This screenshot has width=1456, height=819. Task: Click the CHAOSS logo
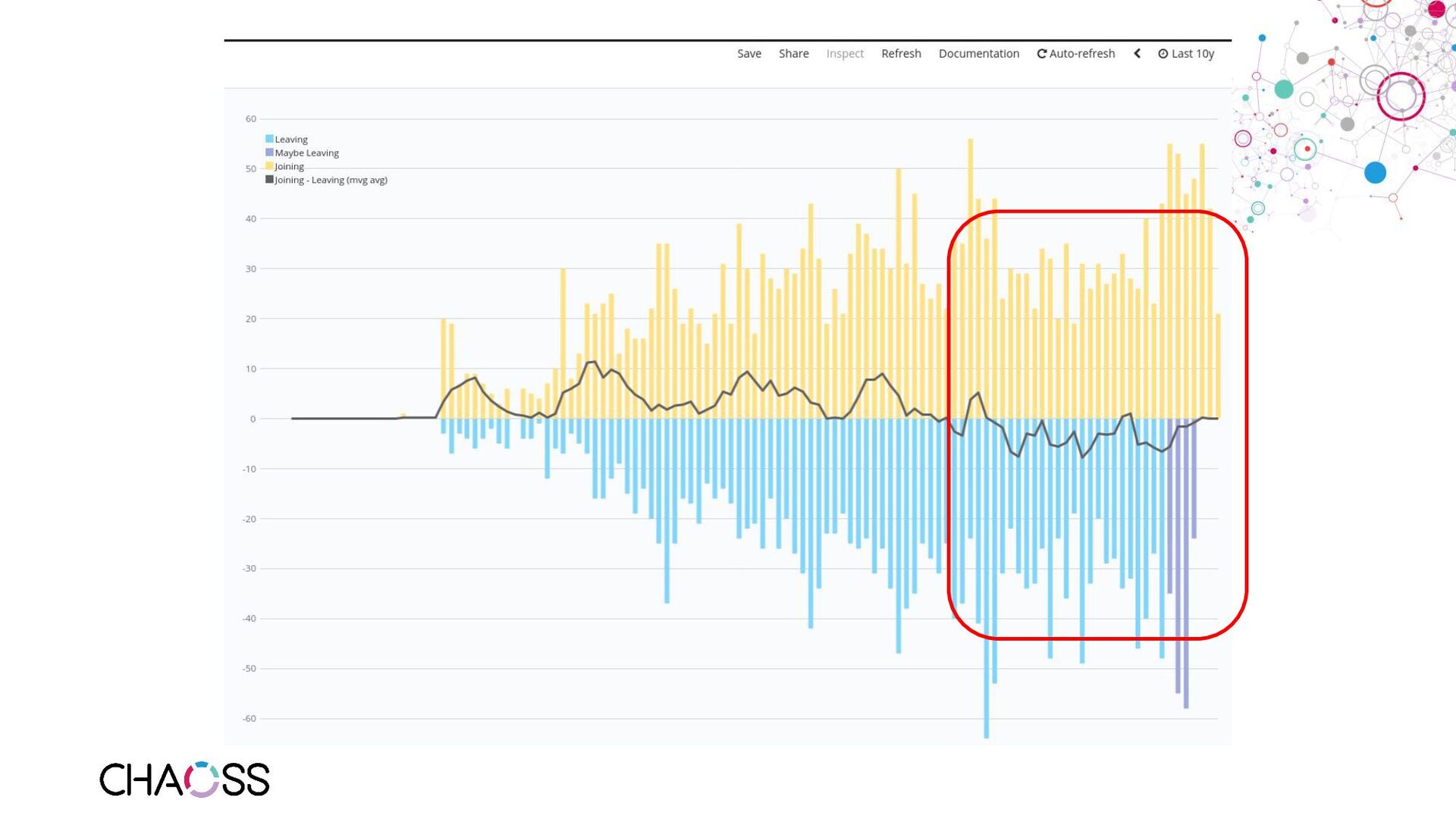[x=184, y=780]
